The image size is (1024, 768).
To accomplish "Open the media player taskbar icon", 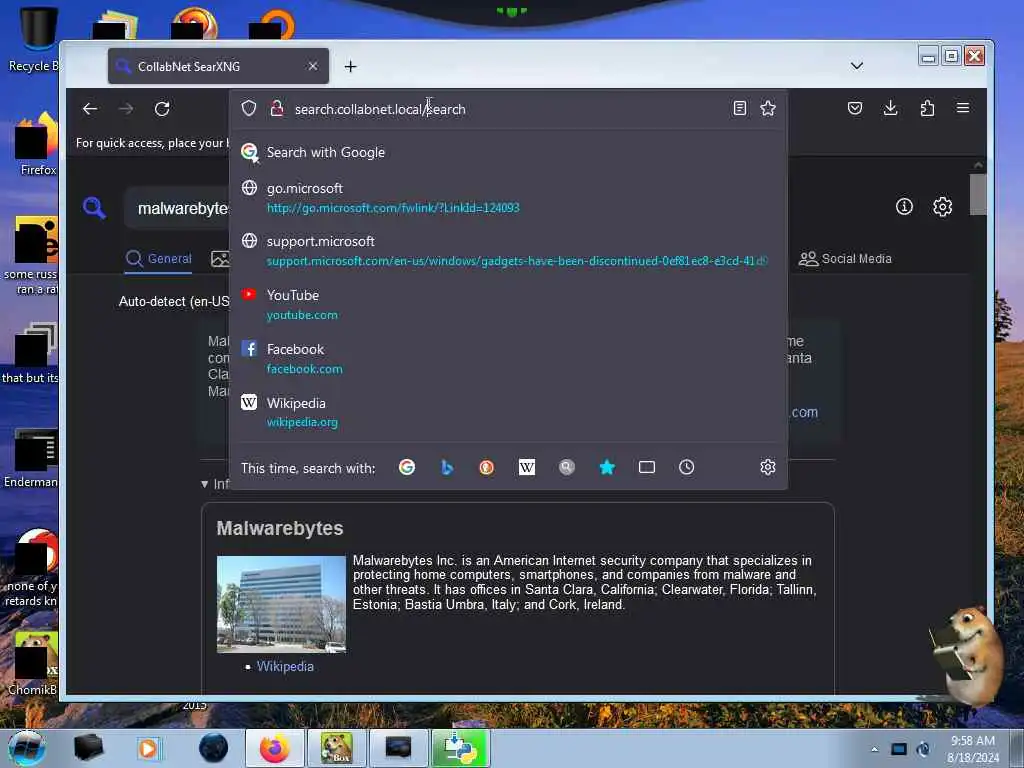I will coord(148,748).
